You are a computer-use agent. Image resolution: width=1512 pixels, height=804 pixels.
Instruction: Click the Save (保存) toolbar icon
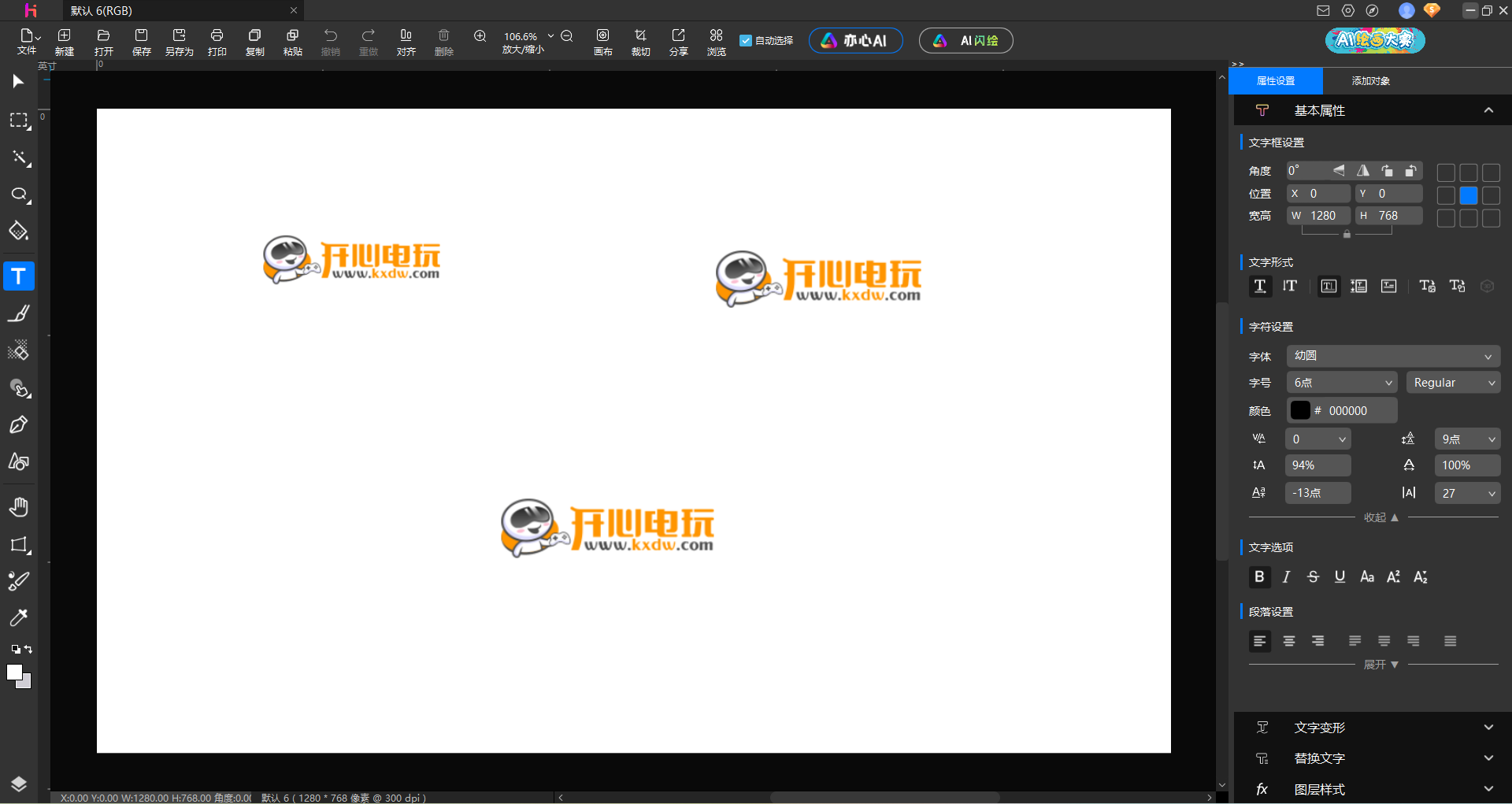141,42
